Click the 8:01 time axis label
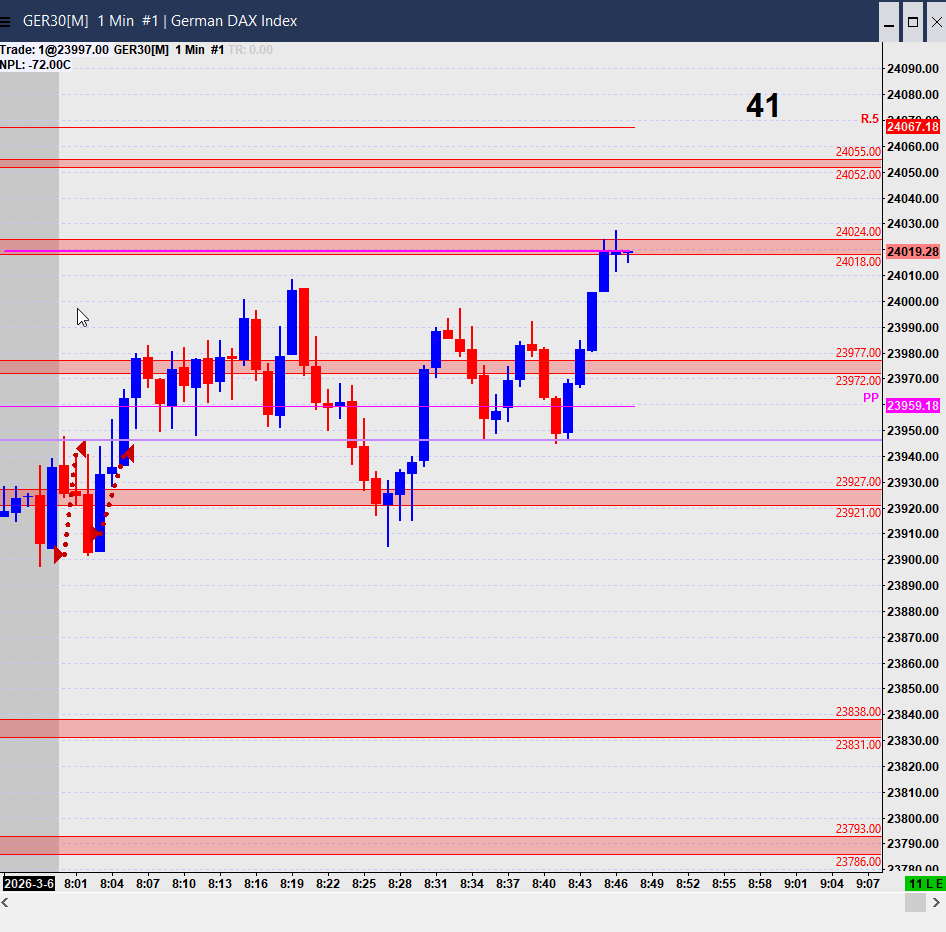The width and height of the screenshot is (946, 932). tap(75, 884)
